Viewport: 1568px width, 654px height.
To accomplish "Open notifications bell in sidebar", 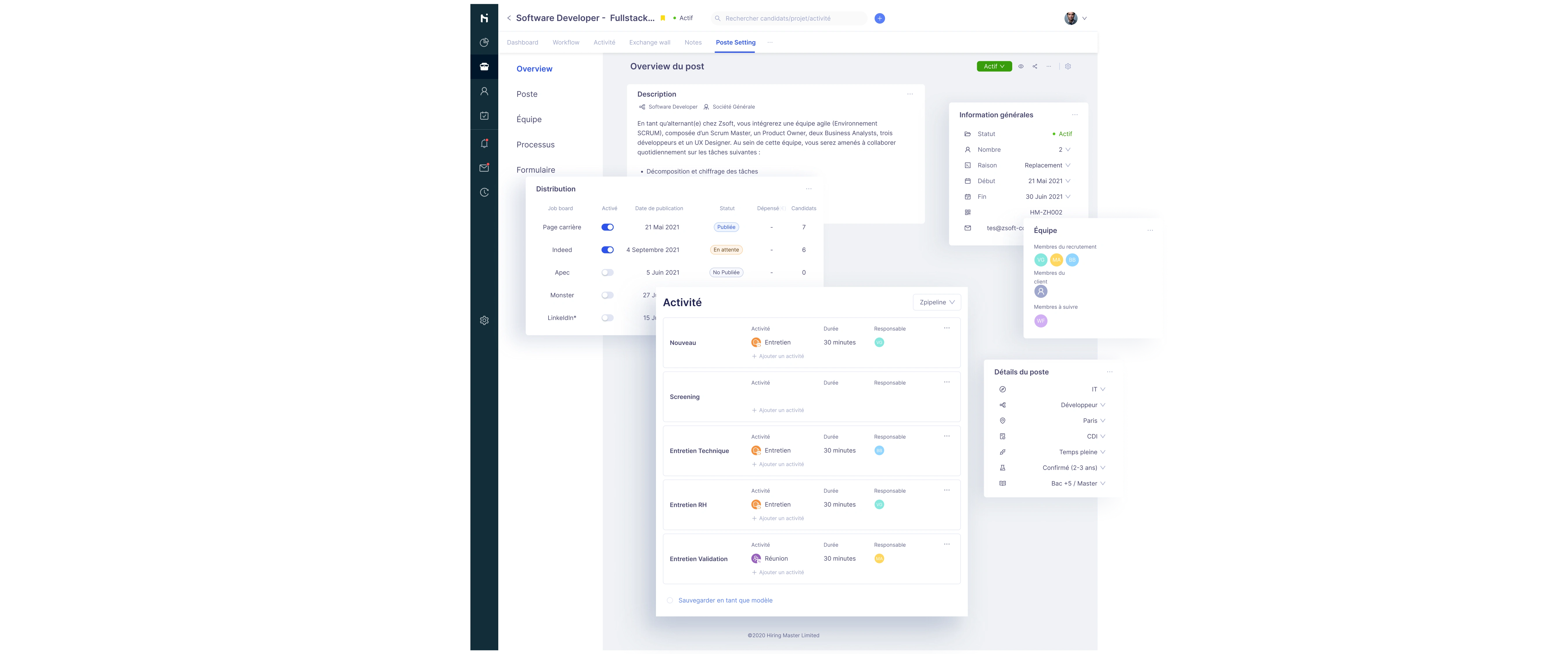I will pos(484,144).
